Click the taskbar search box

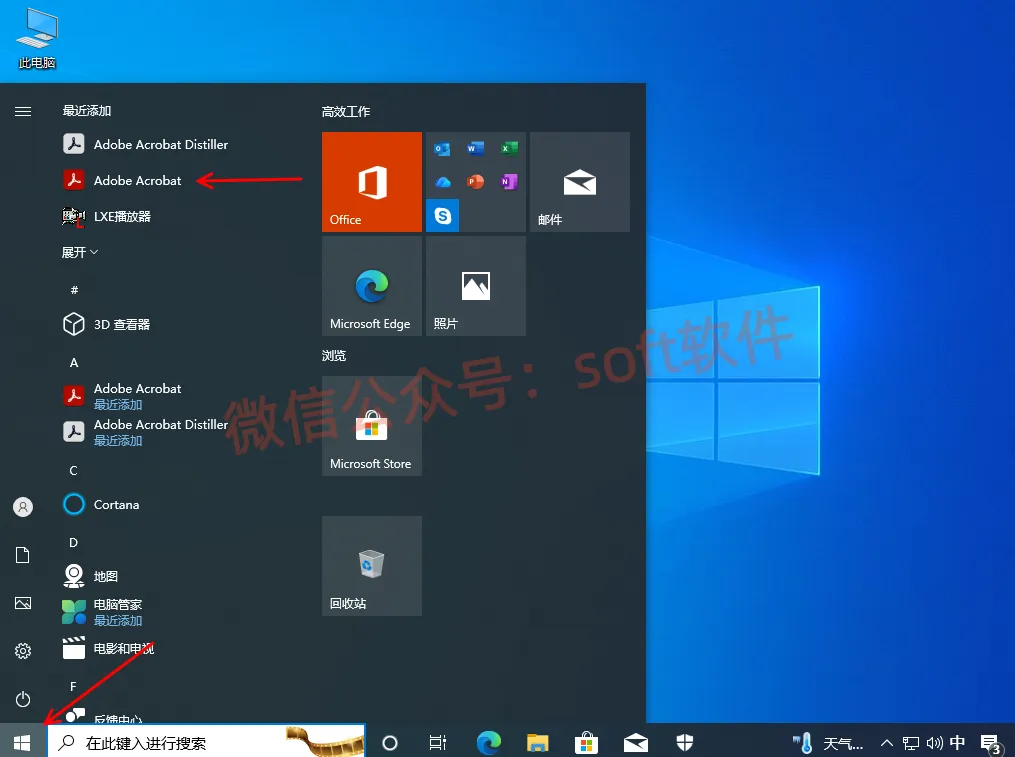[x=206, y=742]
